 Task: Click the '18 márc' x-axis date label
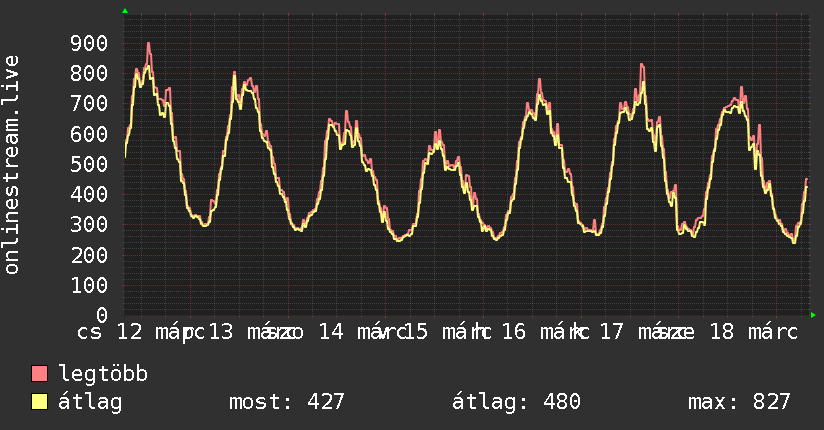point(754,332)
